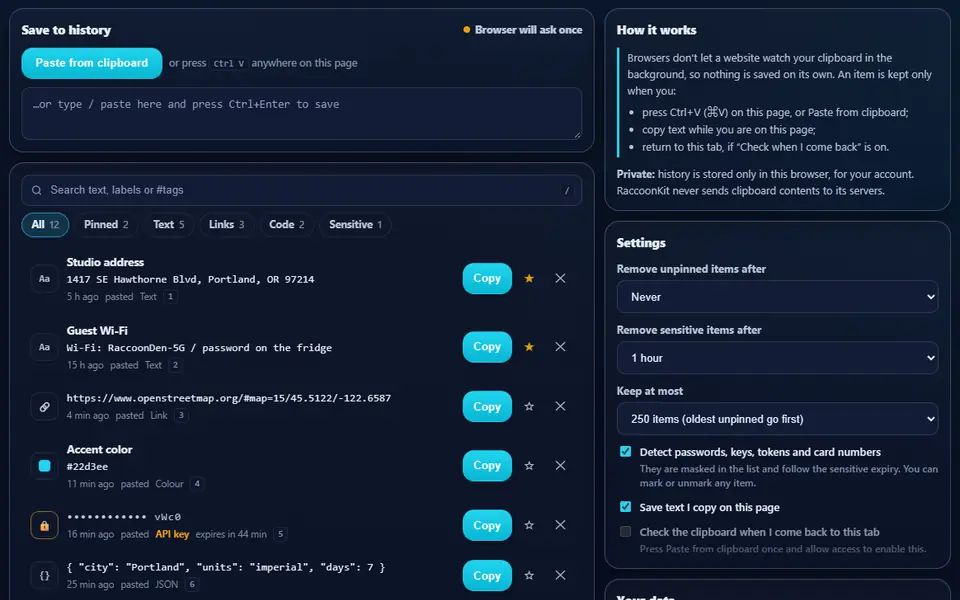Click the Aa text icon for Studio address
Viewport: 960px width, 600px height.
(x=45, y=279)
